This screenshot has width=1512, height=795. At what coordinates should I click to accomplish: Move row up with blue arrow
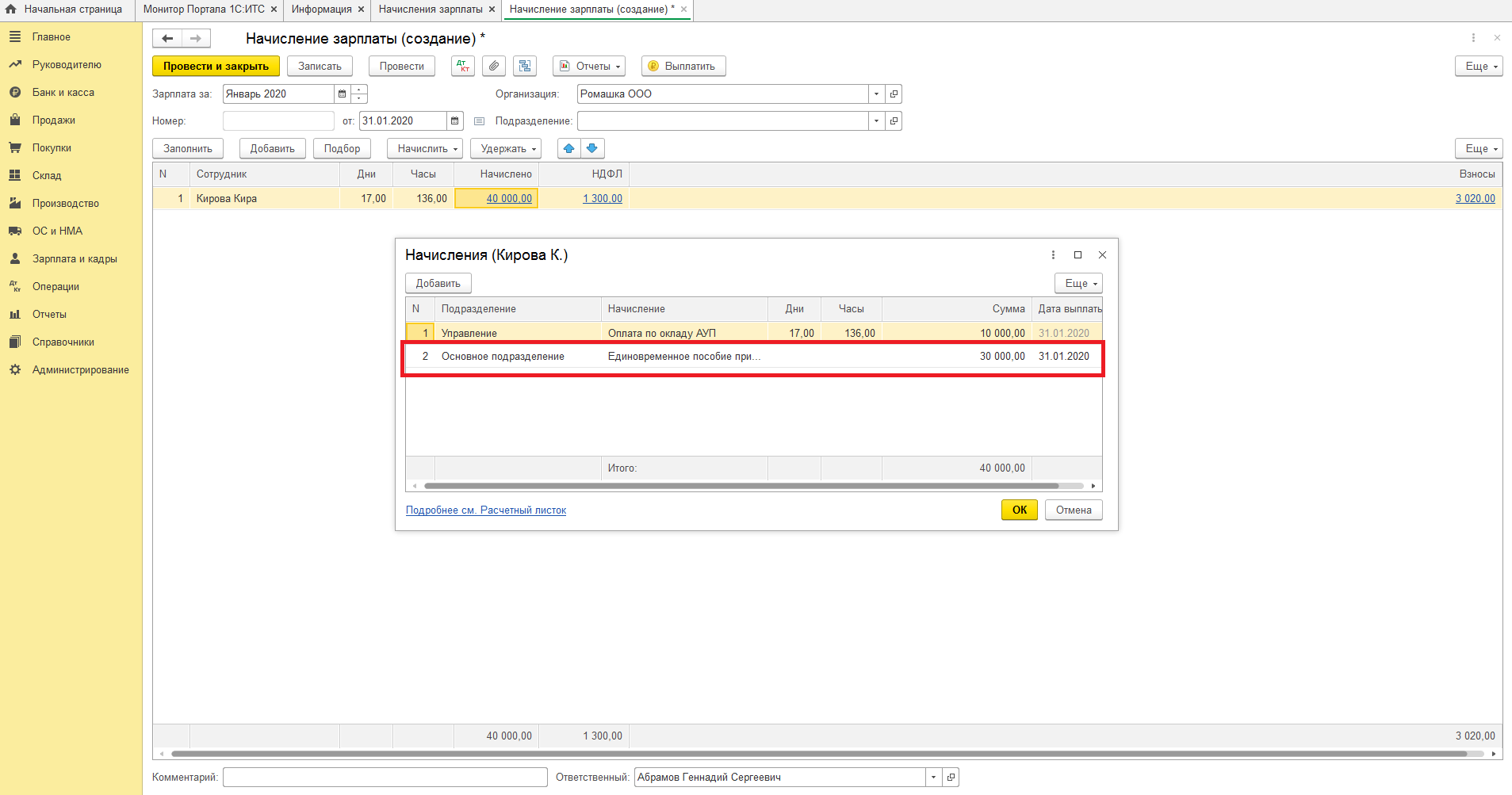click(x=569, y=149)
